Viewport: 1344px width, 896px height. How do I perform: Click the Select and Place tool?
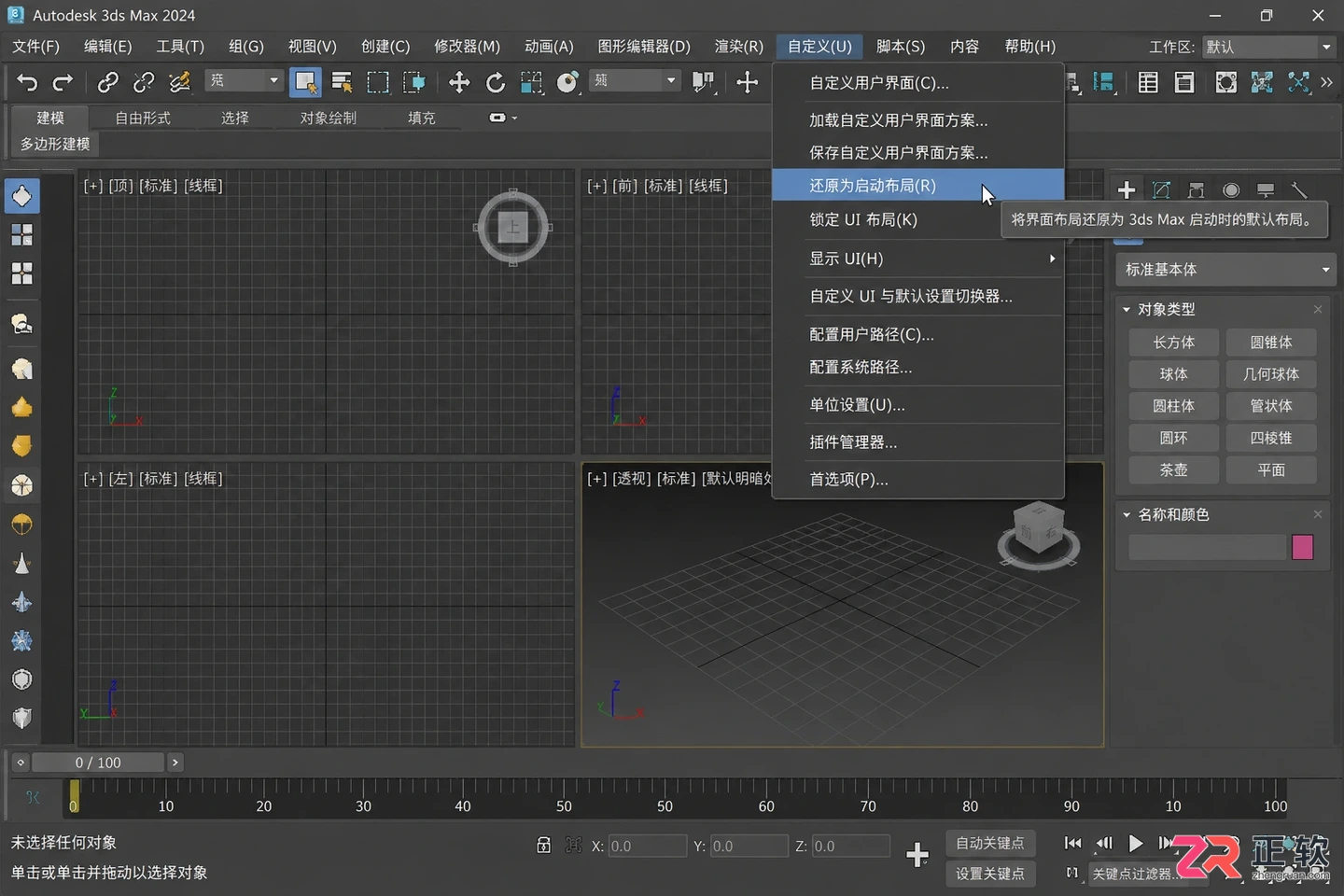click(x=567, y=83)
